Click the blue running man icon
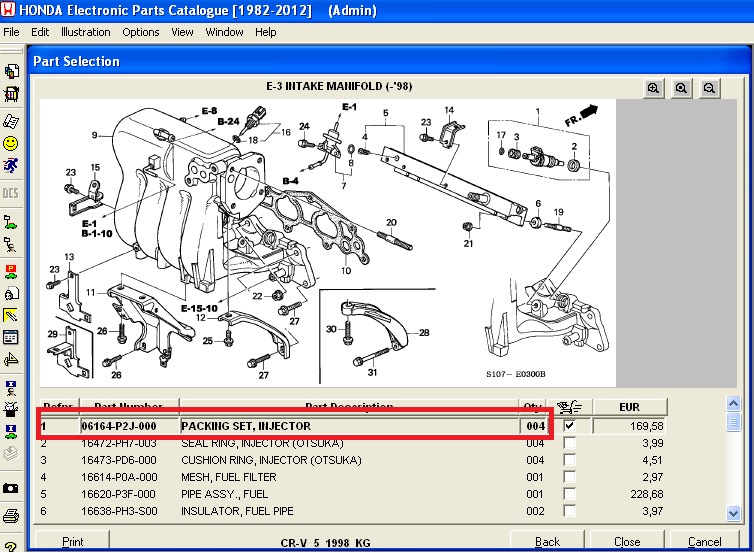 (x=11, y=165)
